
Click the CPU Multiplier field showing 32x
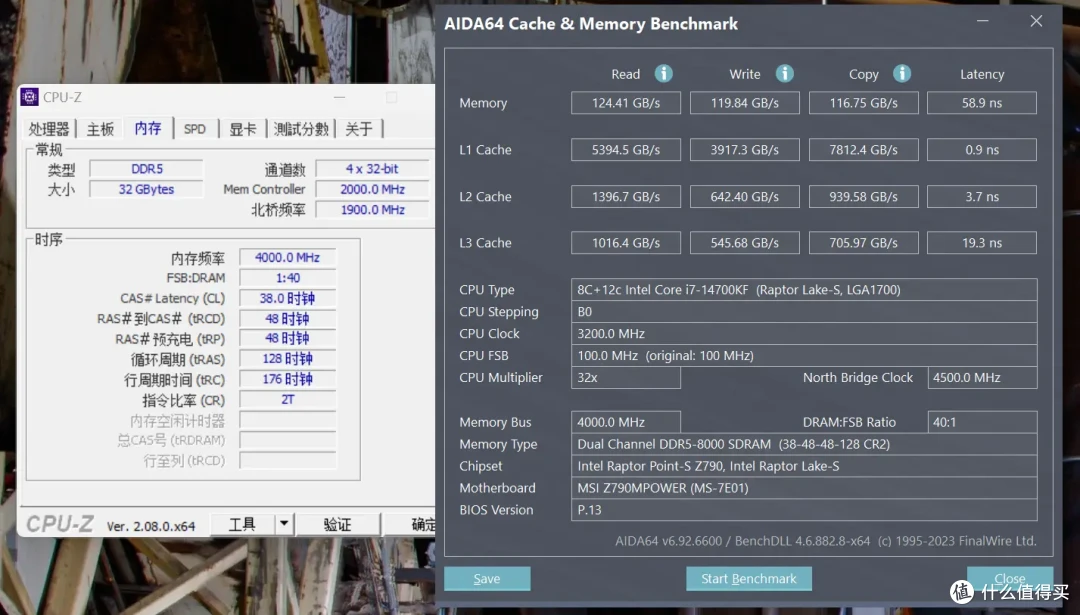point(625,377)
